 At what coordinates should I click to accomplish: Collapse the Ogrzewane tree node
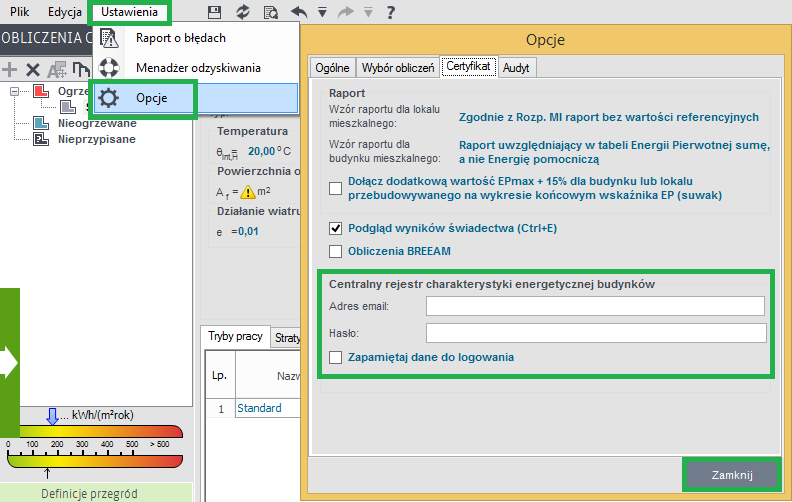click(x=15, y=91)
